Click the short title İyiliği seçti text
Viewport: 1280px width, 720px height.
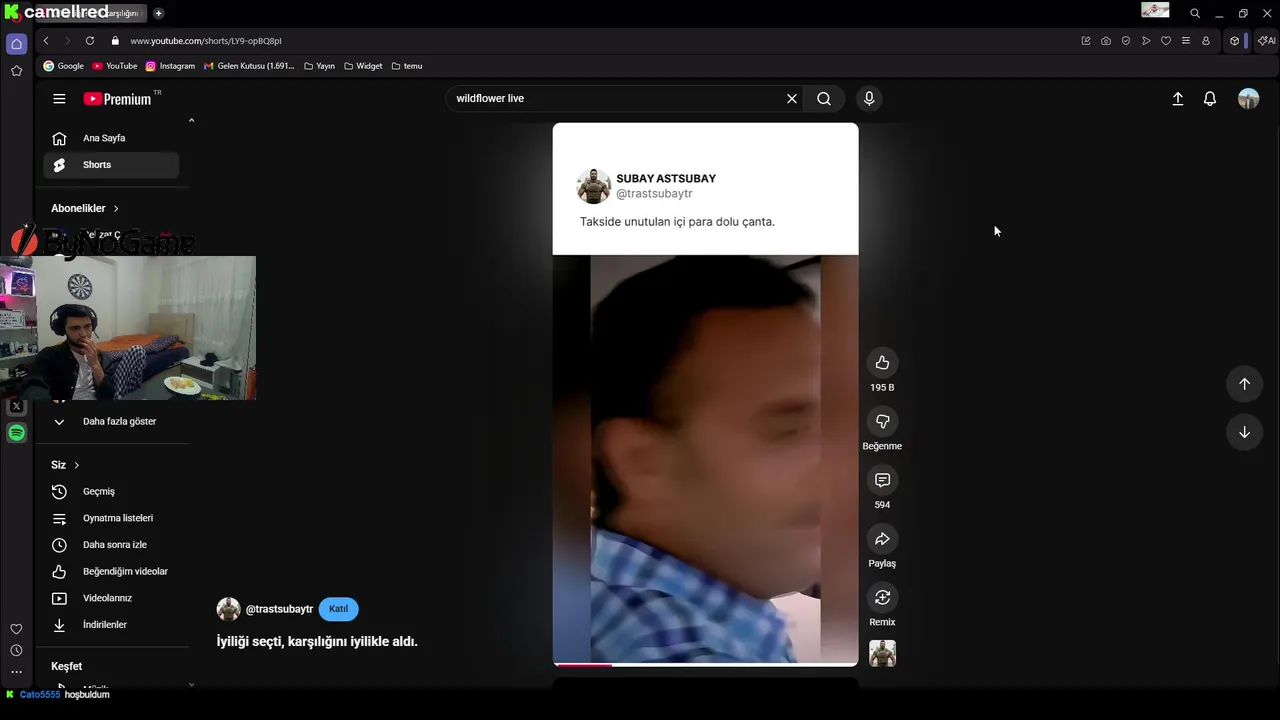click(317, 642)
